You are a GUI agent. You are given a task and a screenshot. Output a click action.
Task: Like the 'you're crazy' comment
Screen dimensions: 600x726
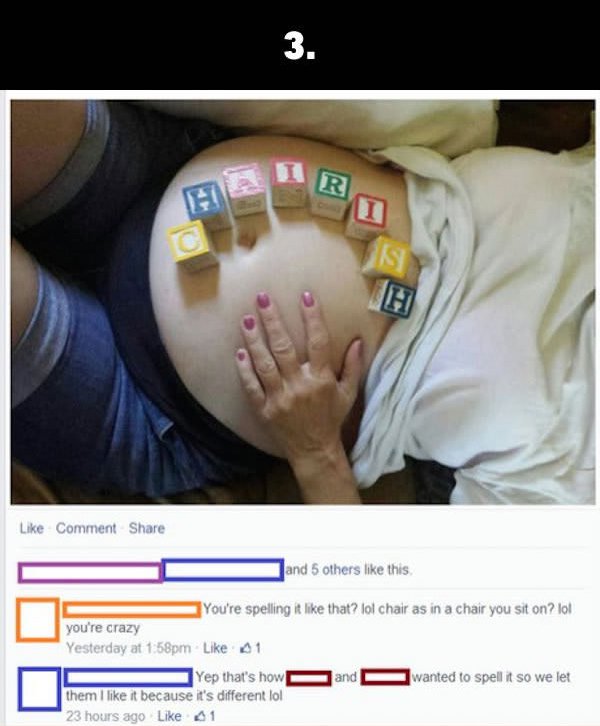(215, 648)
